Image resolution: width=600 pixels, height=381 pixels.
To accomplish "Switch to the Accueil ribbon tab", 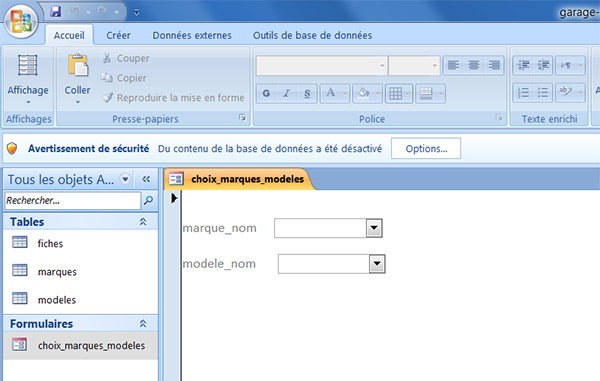I will [x=69, y=35].
